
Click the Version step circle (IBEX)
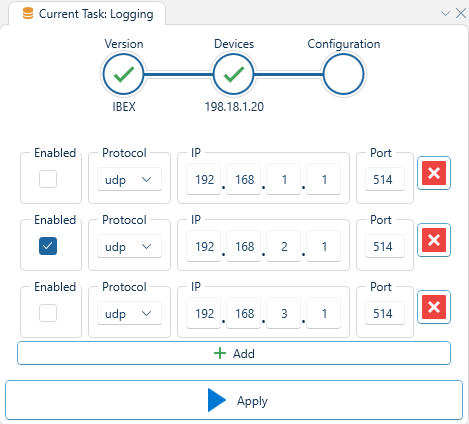124,74
